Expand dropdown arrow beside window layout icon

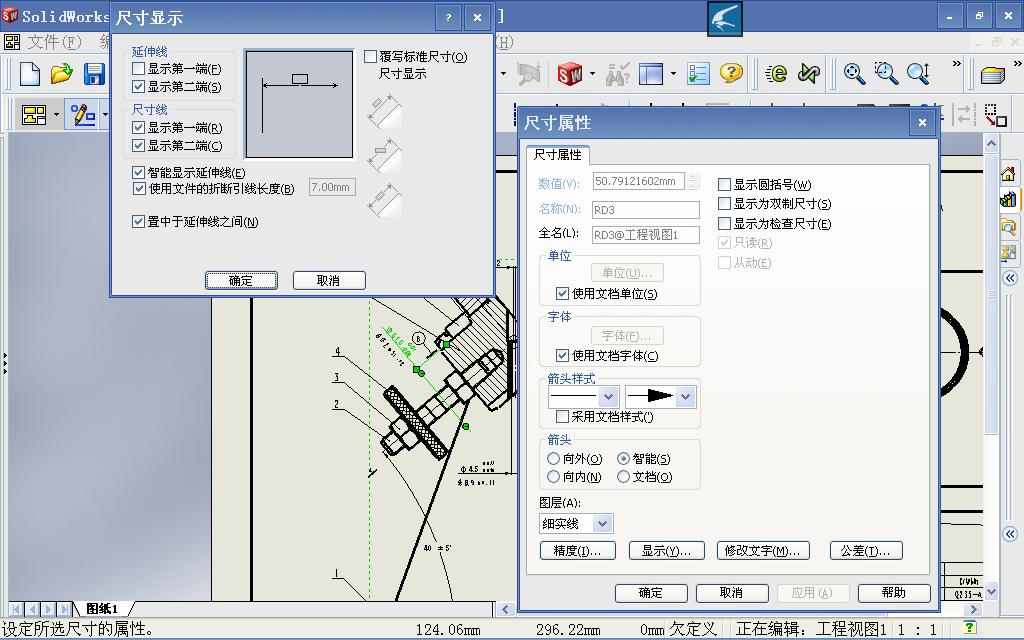[673, 74]
